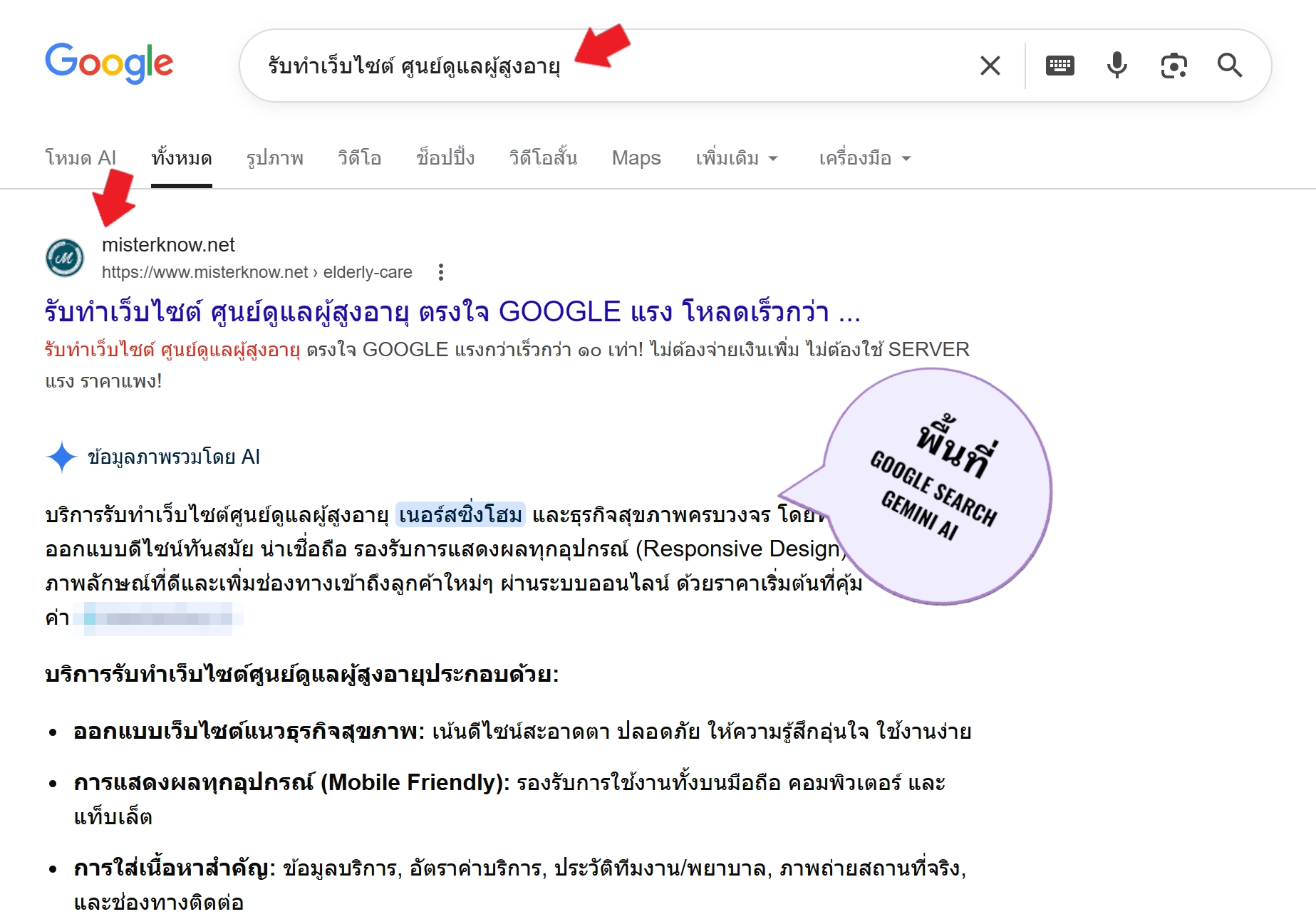The image size is (1316, 919).
Task: Open the misterknow.net elderly-care URL breadcrumb
Action: (257, 272)
